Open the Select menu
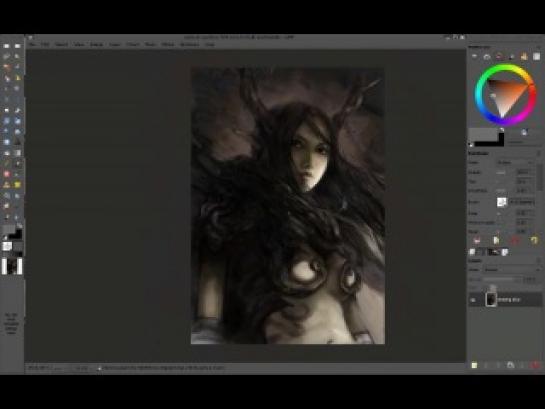Image resolution: width=545 pixels, height=409 pixels. [x=62, y=44]
